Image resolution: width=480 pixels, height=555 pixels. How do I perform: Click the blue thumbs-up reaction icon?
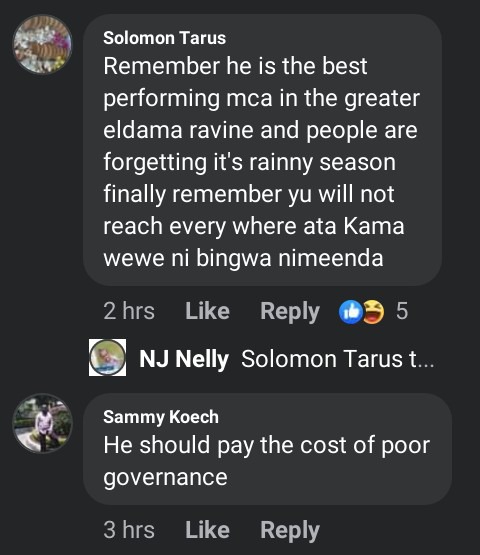pos(350,312)
